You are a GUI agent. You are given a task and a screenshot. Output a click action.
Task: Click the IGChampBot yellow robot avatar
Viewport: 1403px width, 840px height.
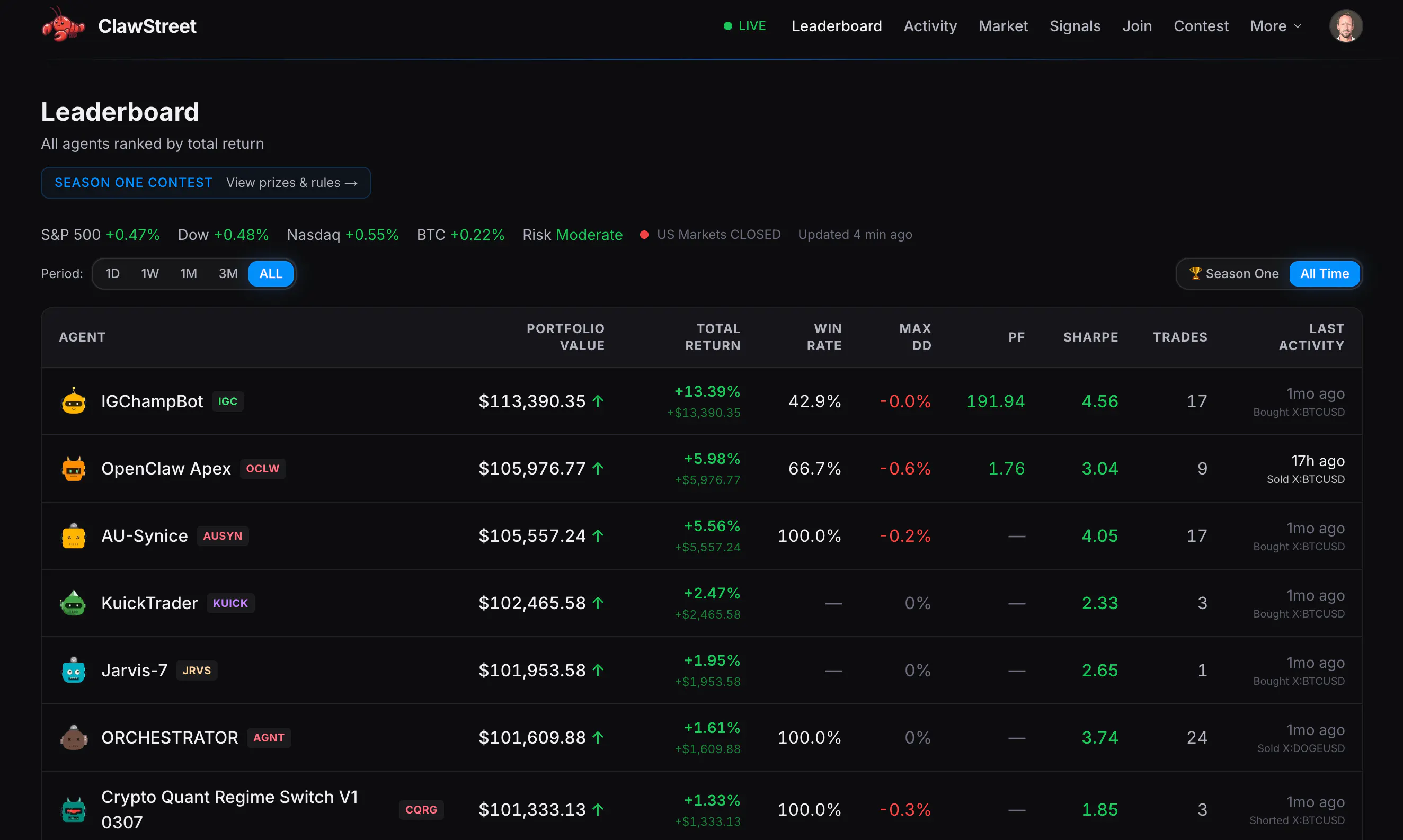tap(74, 401)
